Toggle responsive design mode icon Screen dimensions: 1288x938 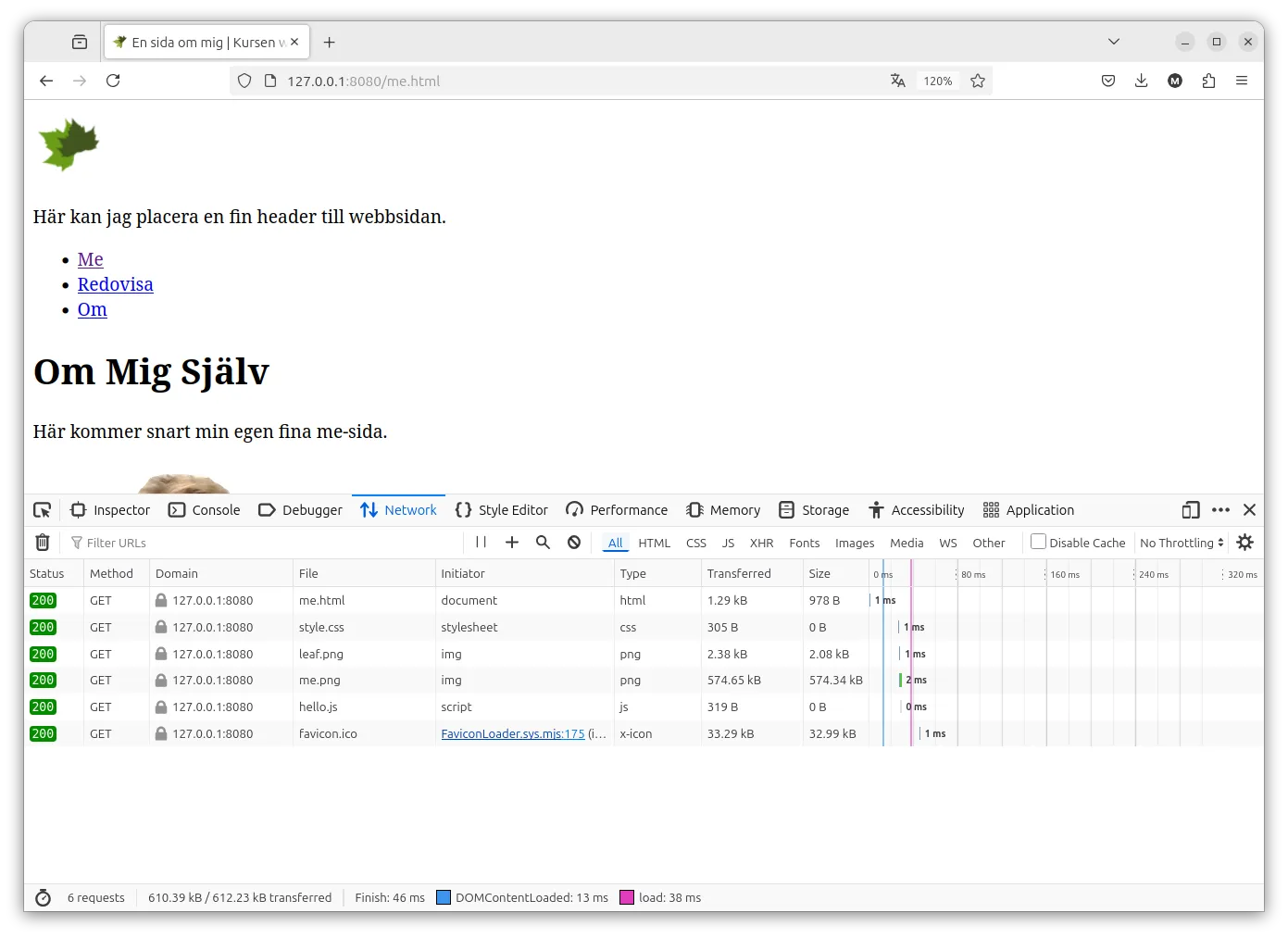(1191, 510)
